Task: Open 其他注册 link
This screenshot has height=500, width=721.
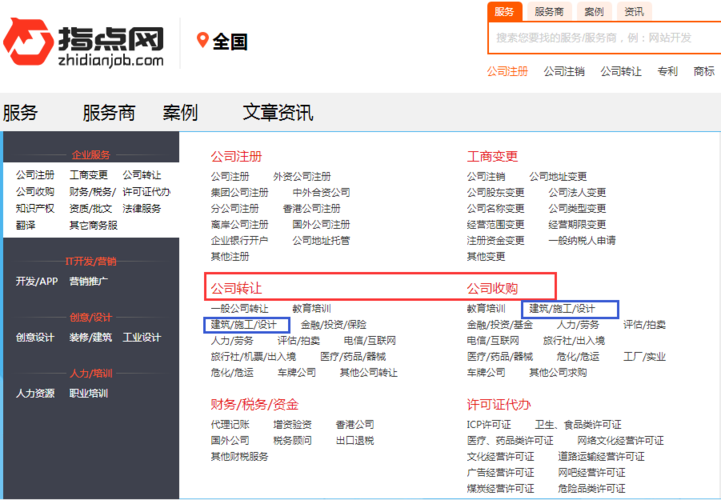Action: click(230, 256)
